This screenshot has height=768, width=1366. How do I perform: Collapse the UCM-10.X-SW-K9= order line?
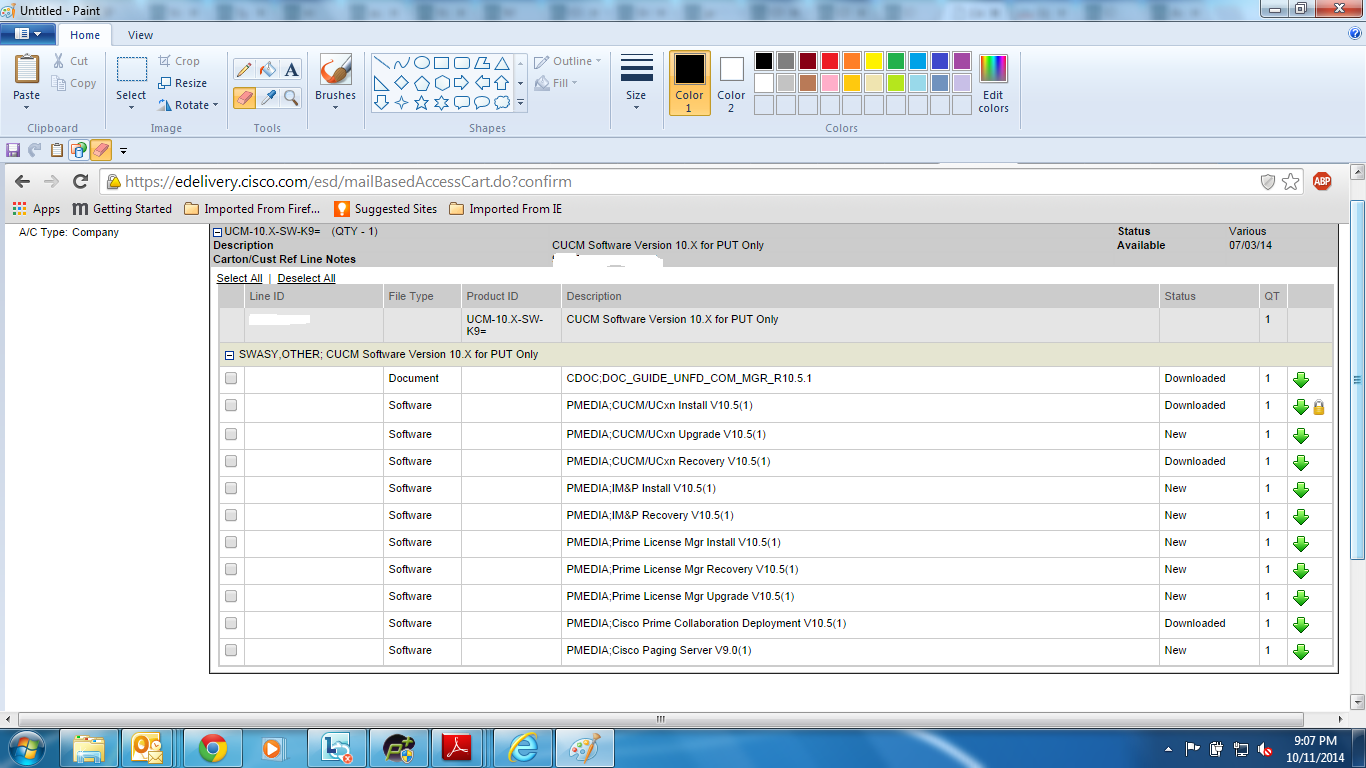[x=218, y=232]
